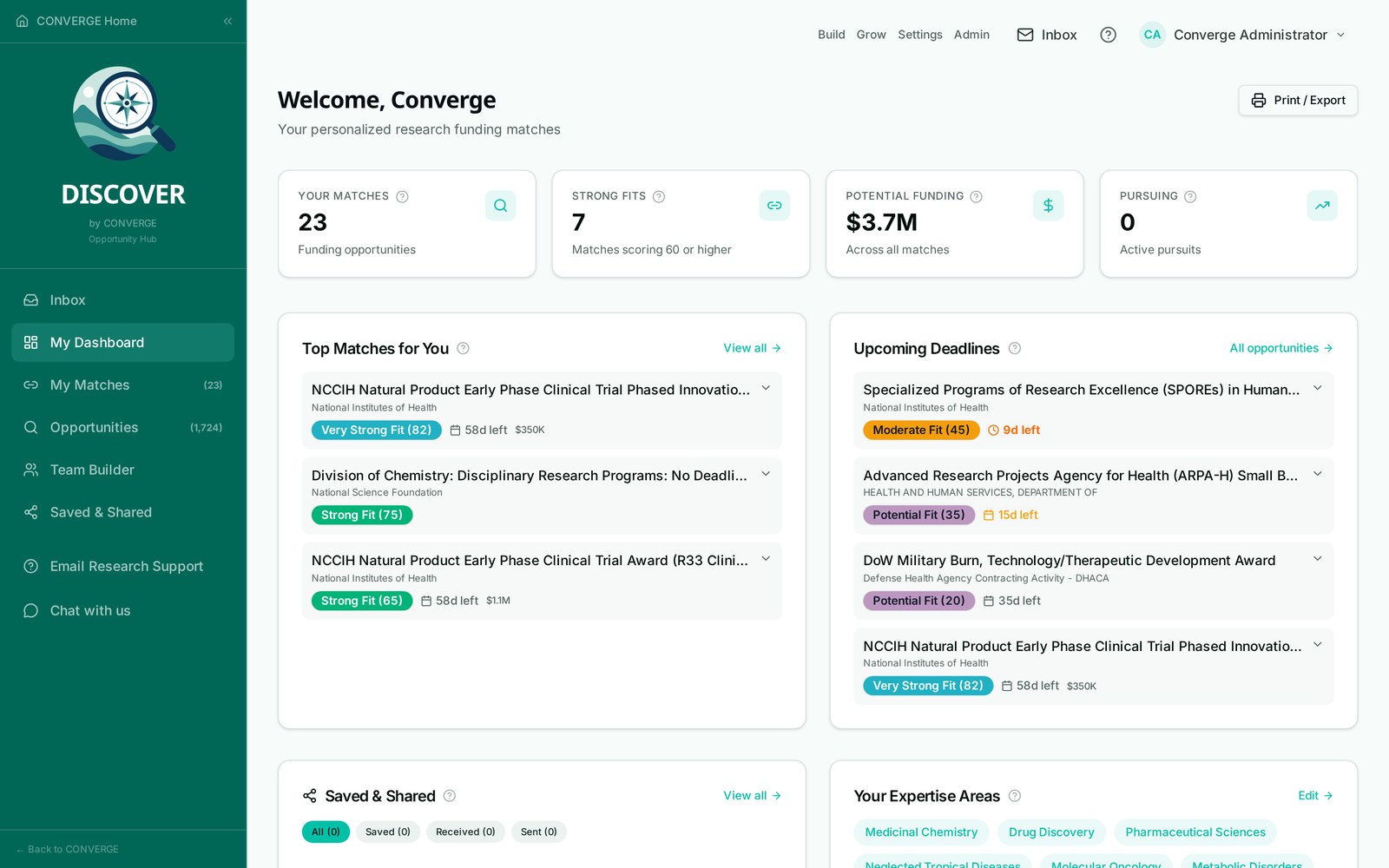Click All opportunities link
1389x868 pixels.
pyautogui.click(x=1281, y=348)
